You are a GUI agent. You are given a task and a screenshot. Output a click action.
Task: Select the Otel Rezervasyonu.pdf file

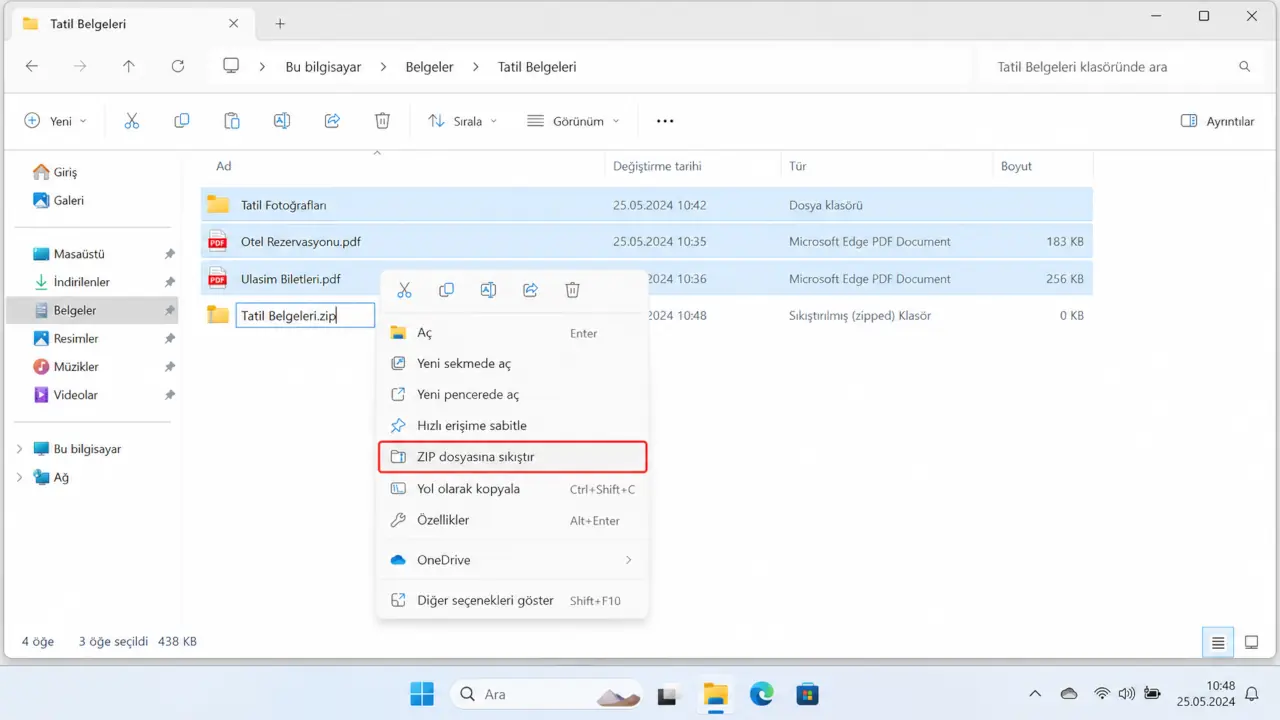[x=646, y=242]
